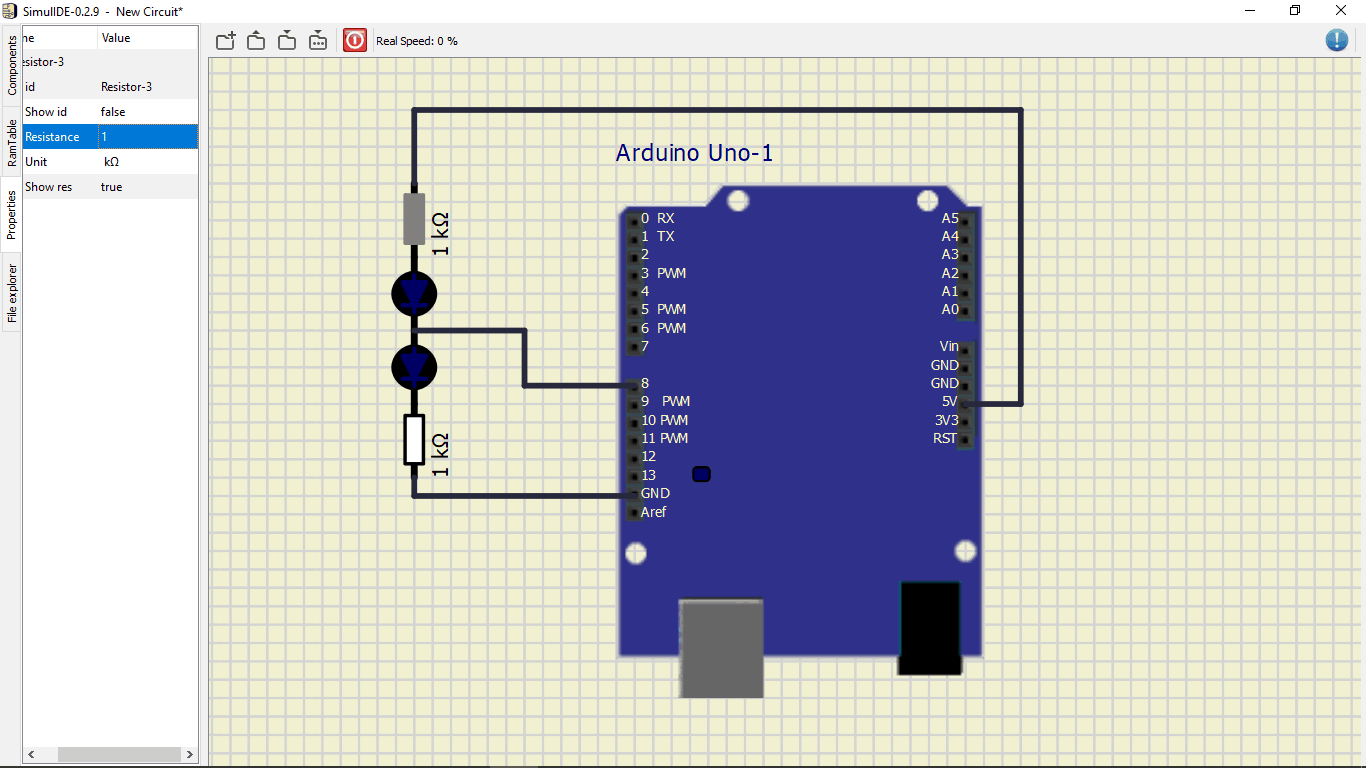Restore down the SimulIDE window
The height and width of the screenshot is (768, 1366).
pyautogui.click(x=1295, y=11)
